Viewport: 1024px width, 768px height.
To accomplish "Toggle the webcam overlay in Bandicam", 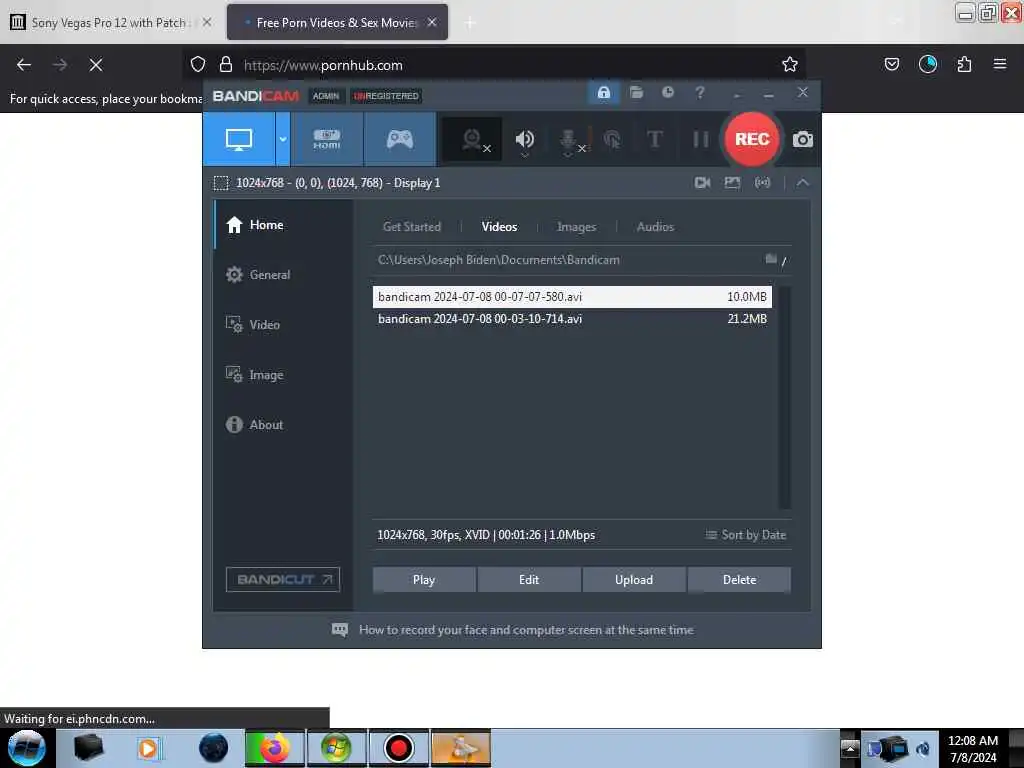I will coord(472,139).
